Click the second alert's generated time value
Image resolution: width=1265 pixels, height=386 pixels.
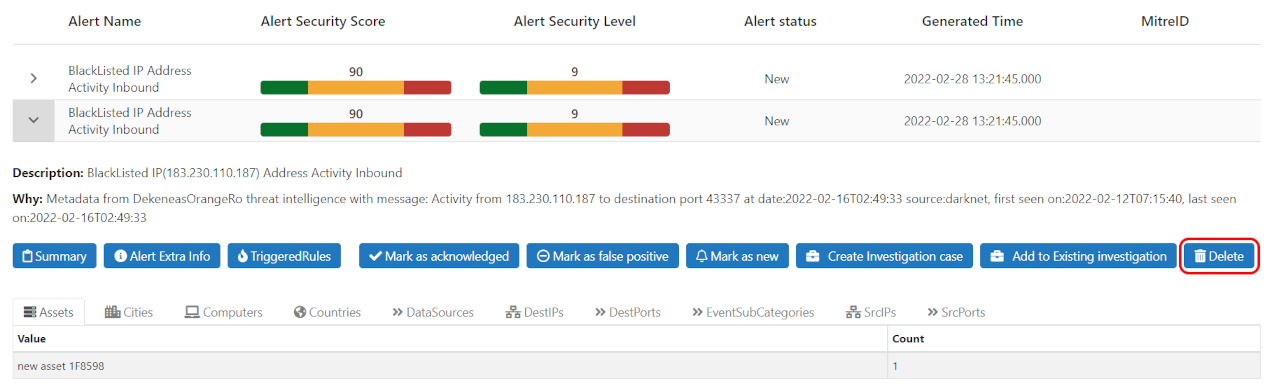973,121
